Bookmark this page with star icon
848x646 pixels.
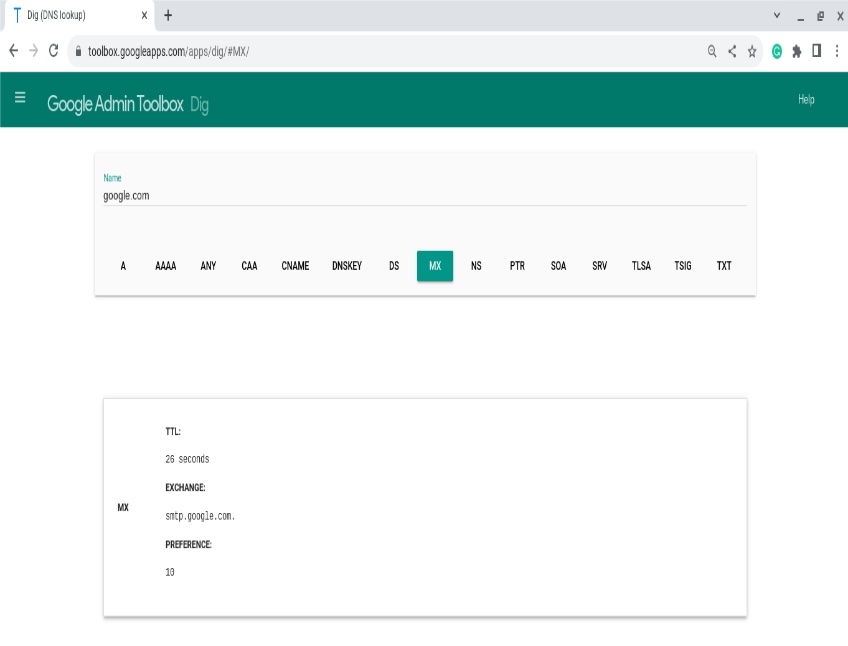[x=752, y=51]
